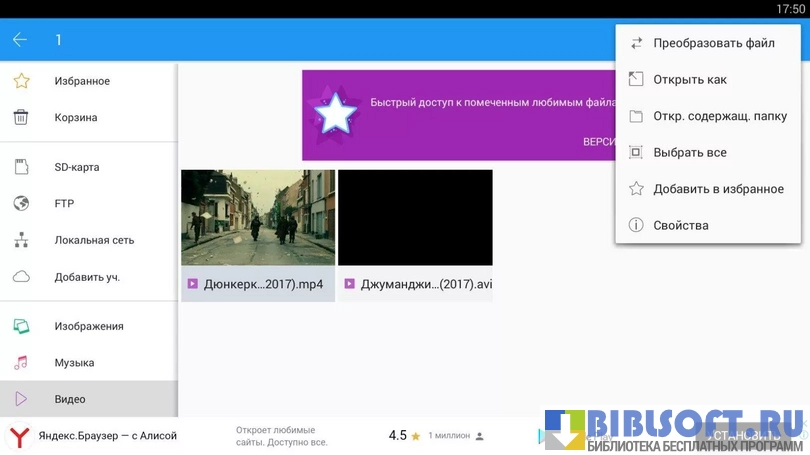Click Выбрать все in context menu
This screenshot has width=810, height=455.
pyautogui.click(x=689, y=153)
